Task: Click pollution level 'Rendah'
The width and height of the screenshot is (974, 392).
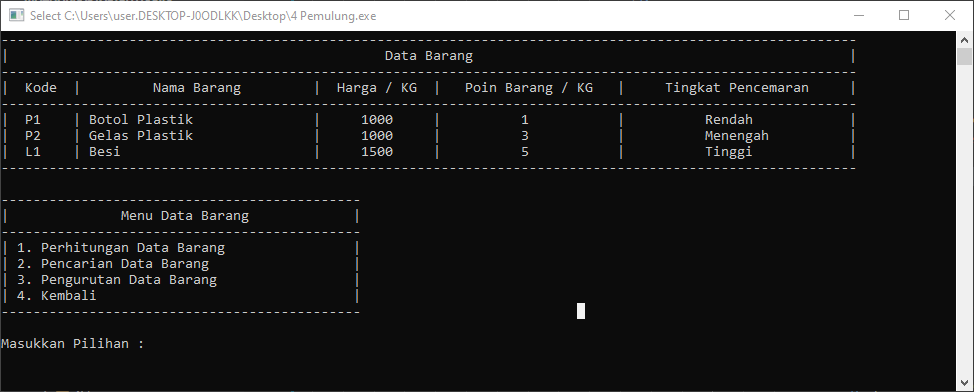Action: [x=729, y=119]
